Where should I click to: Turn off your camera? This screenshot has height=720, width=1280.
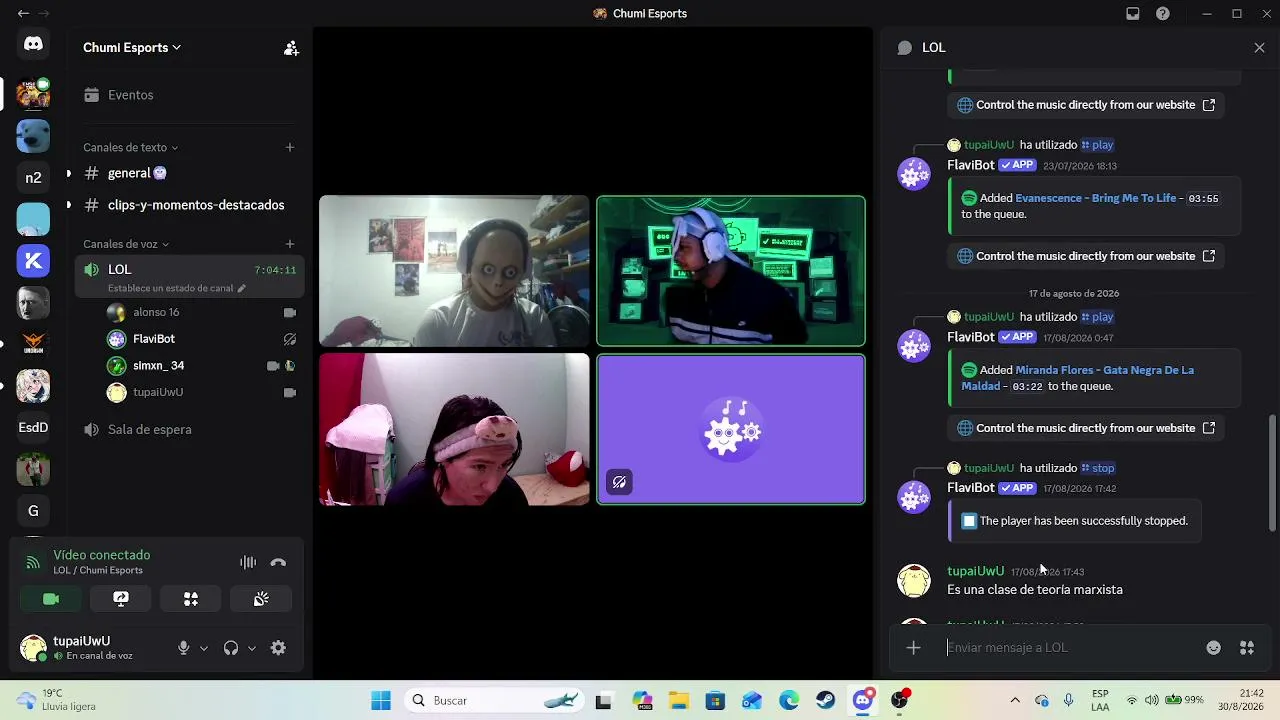click(x=51, y=599)
